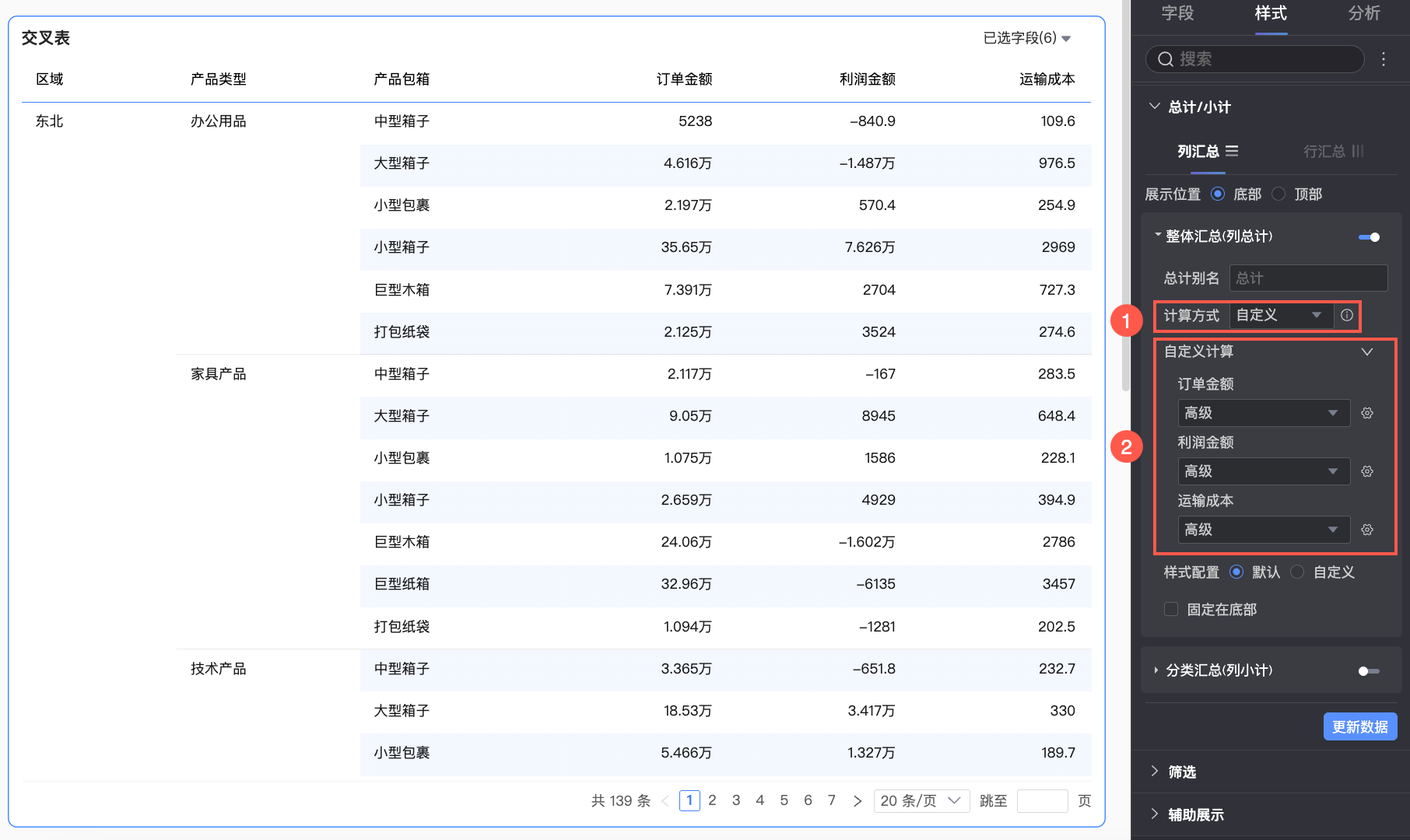The width and height of the screenshot is (1410, 840).
Task: Expand the 筛选 section
Action: [1155, 771]
